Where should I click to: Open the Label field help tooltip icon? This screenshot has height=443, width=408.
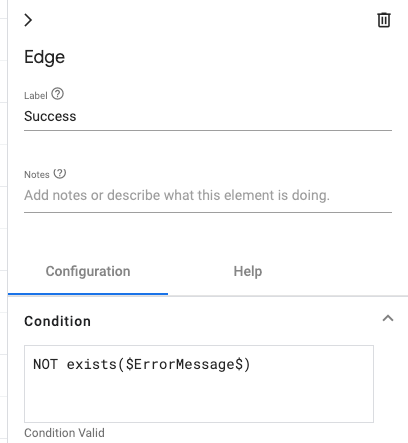tap(58, 94)
